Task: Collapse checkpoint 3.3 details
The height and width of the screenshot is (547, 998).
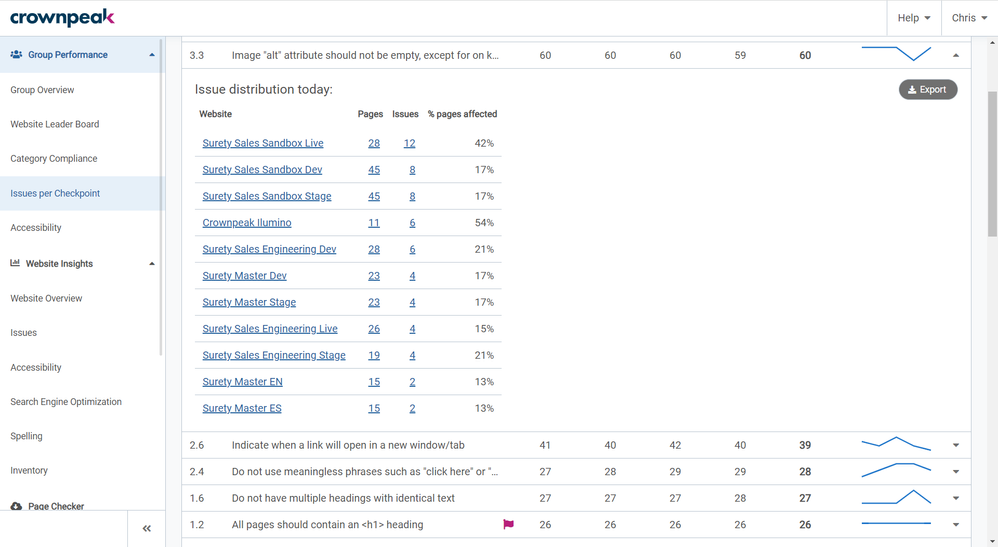Action: [x=956, y=55]
